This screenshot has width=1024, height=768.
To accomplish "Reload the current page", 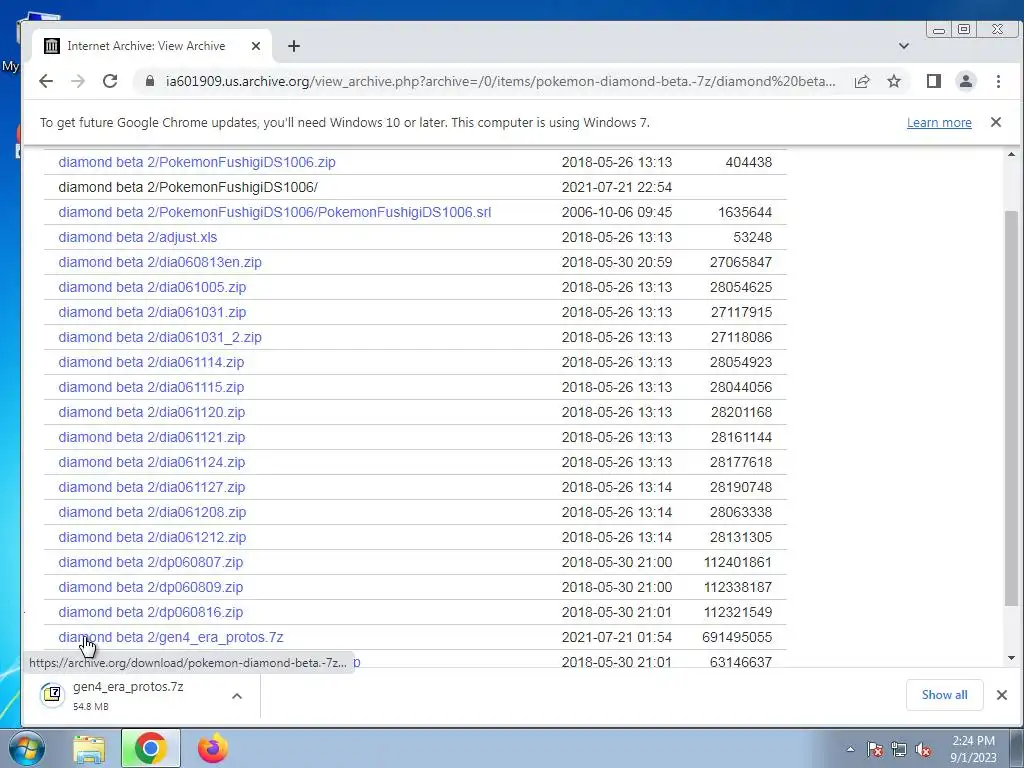I will [x=110, y=81].
